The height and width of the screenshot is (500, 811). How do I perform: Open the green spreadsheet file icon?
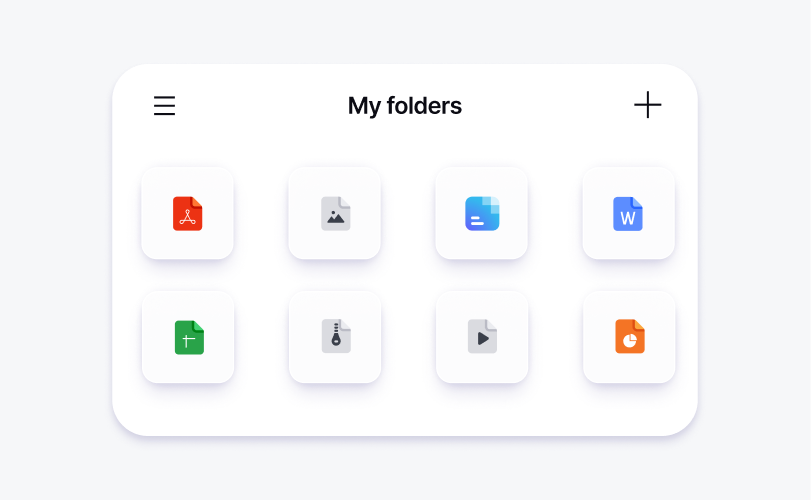[x=188, y=338]
